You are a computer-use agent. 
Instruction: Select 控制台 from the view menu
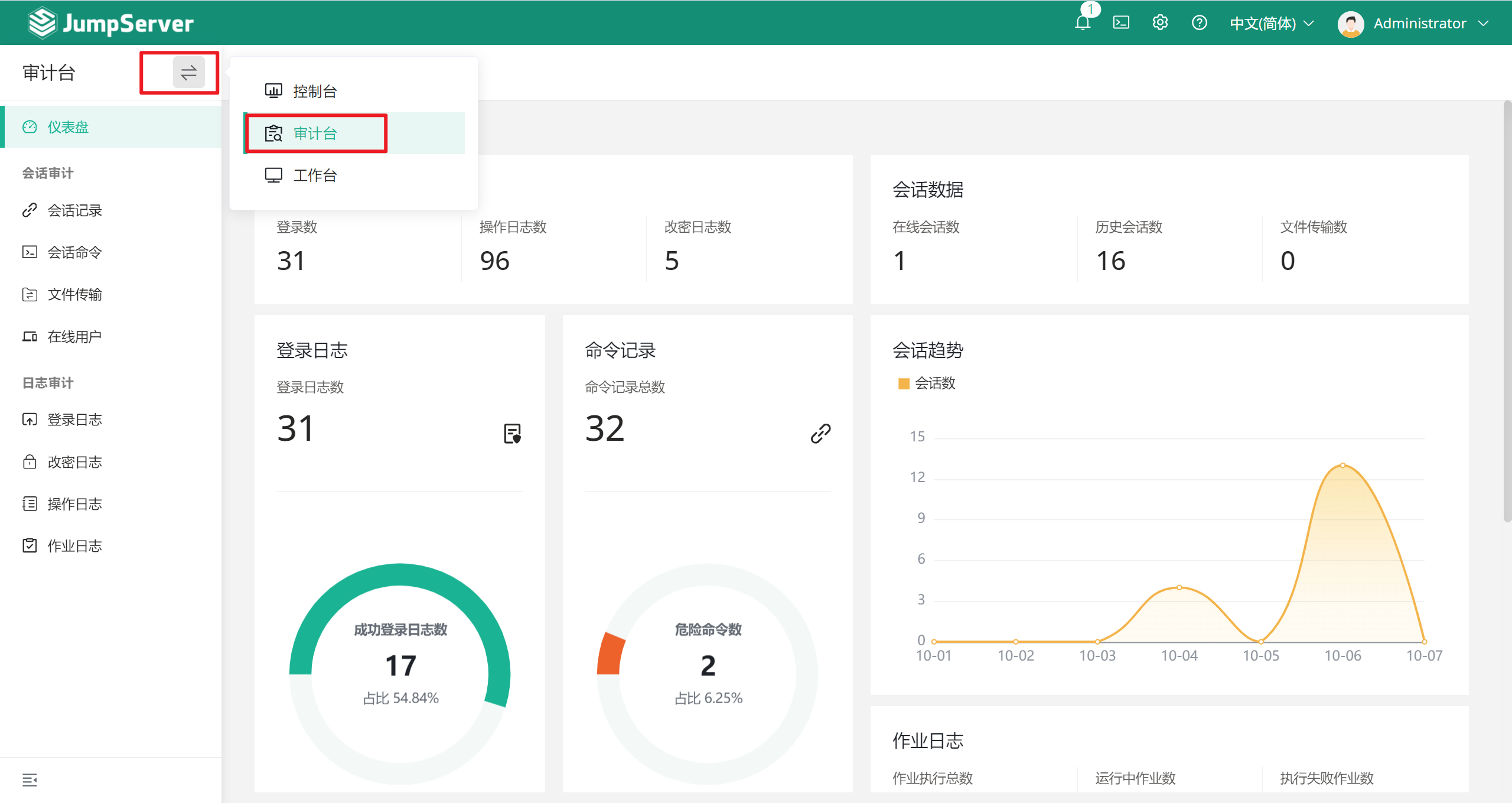354,91
